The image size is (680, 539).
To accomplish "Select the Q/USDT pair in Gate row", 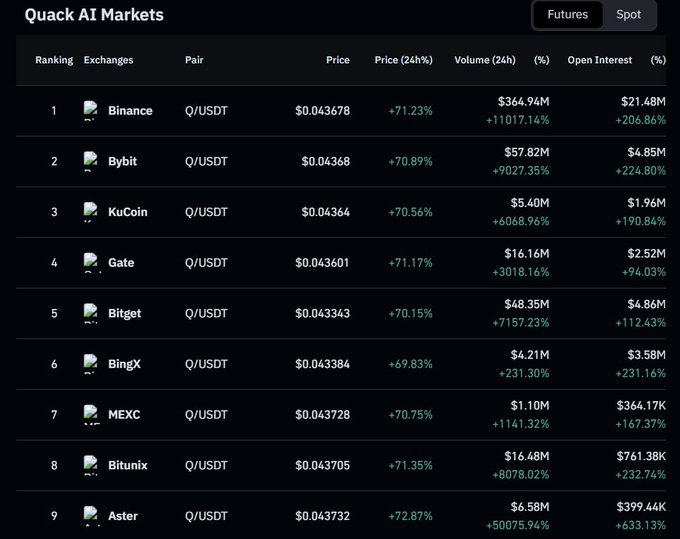I will click(206, 263).
